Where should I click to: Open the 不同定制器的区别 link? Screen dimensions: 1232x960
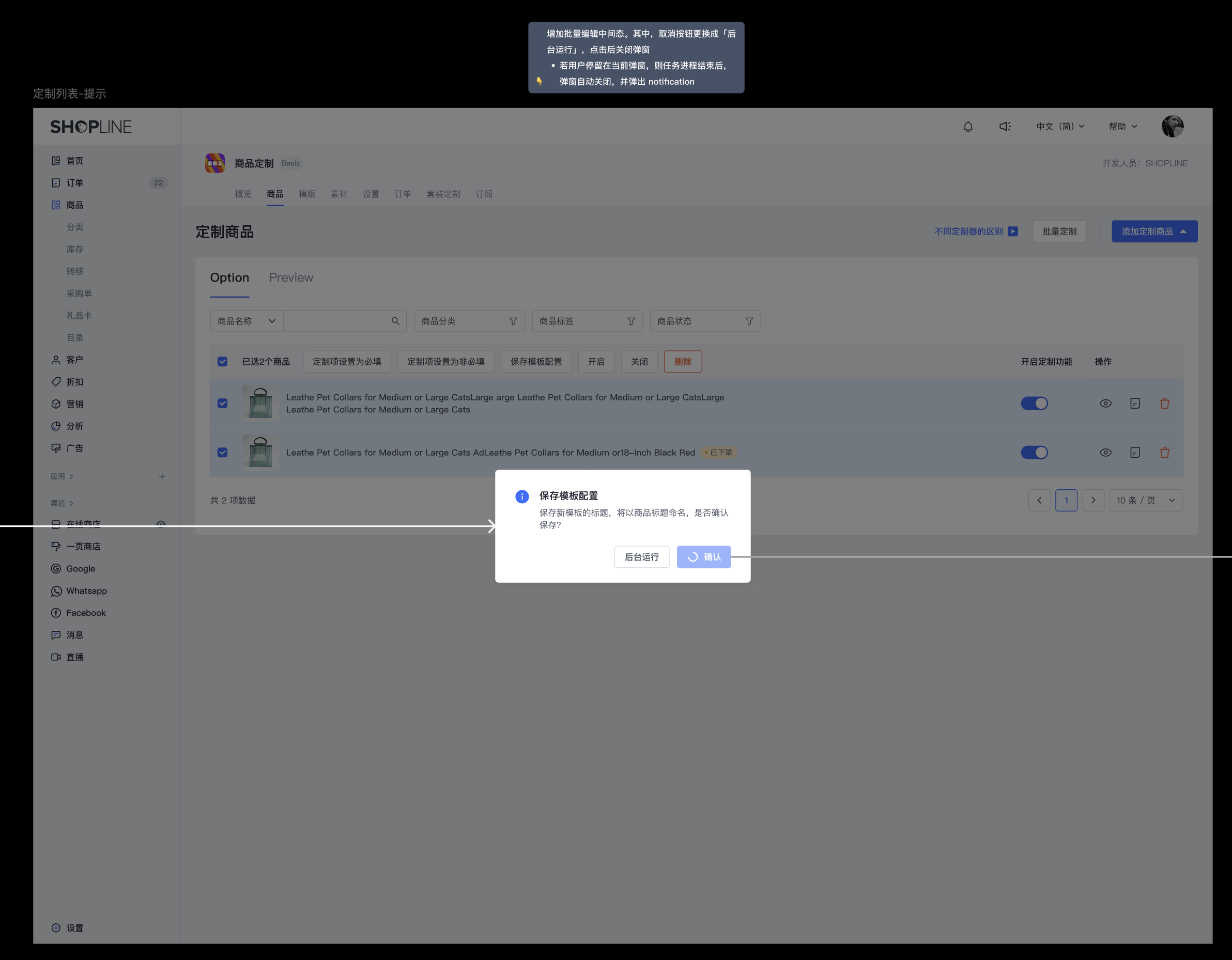(x=968, y=231)
